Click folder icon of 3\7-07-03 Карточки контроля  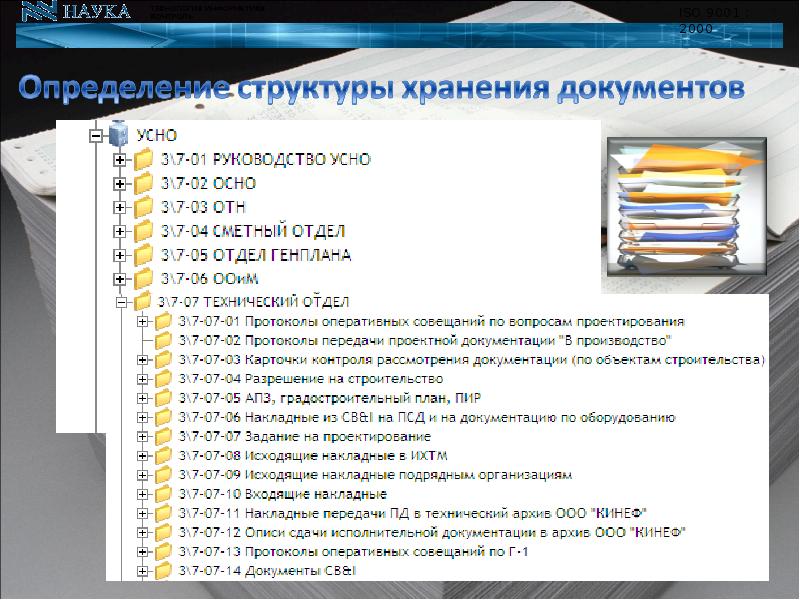[x=163, y=360]
